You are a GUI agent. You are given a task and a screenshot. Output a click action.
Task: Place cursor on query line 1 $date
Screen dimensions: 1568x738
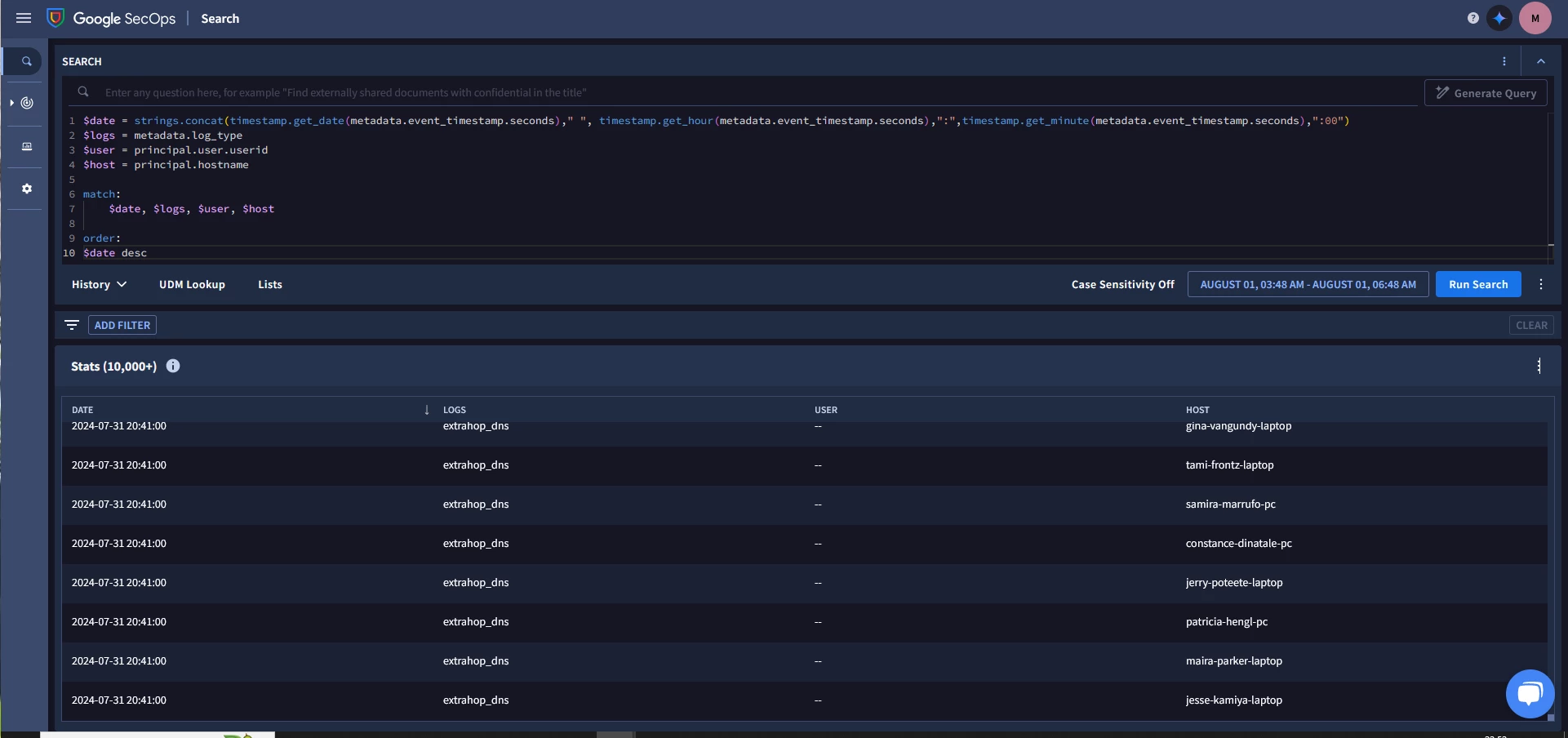(x=99, y=121)
